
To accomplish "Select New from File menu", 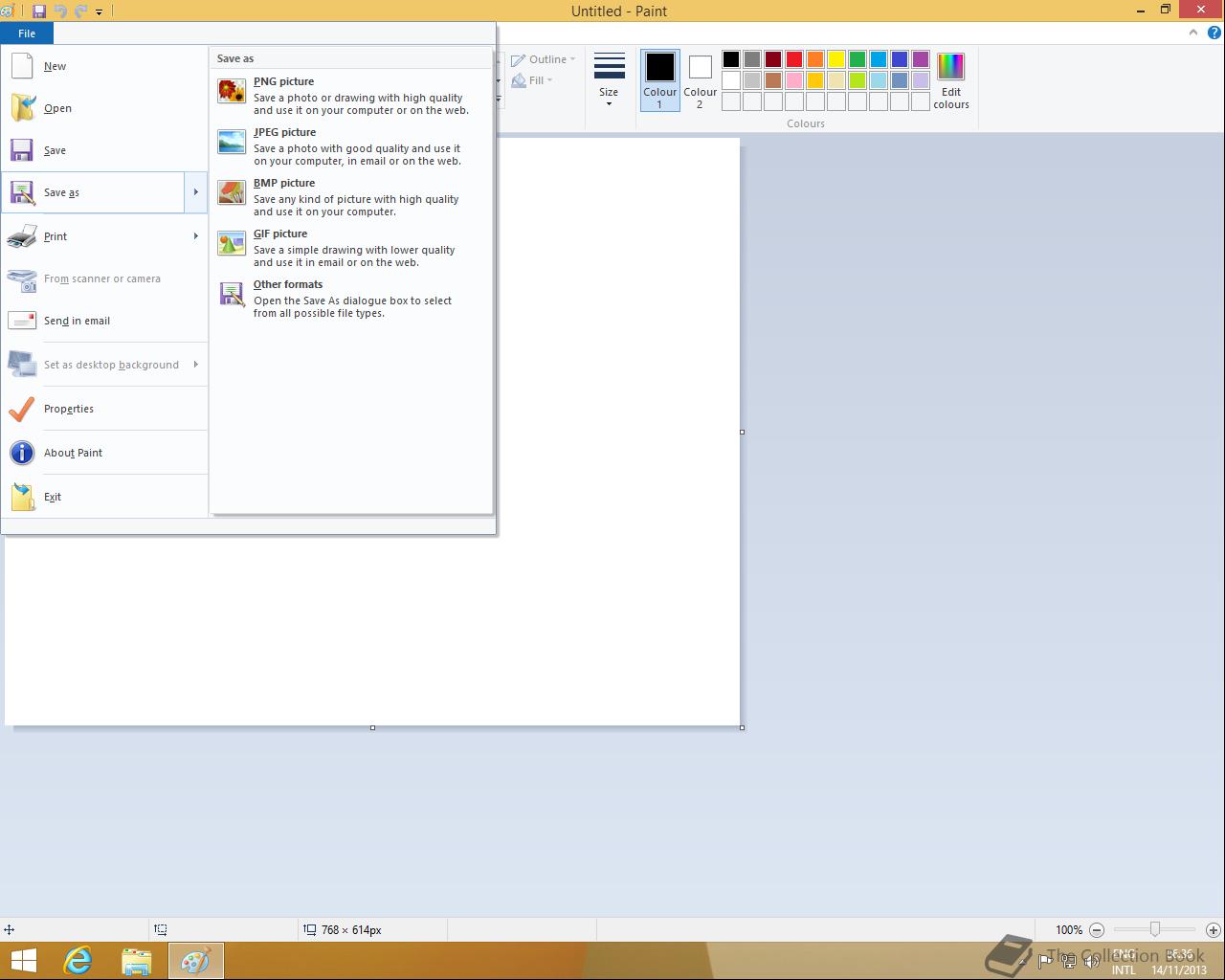I will point(104,66).
